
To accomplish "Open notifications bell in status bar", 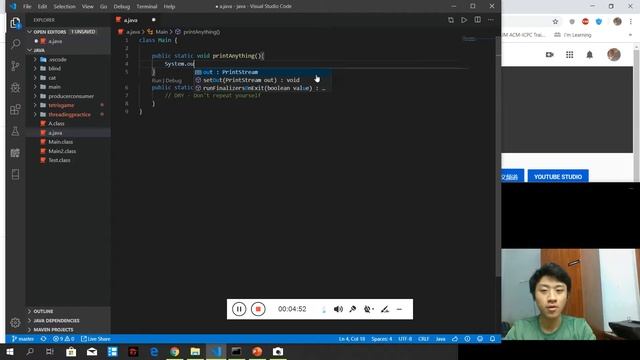I will (x=493, y=339).
